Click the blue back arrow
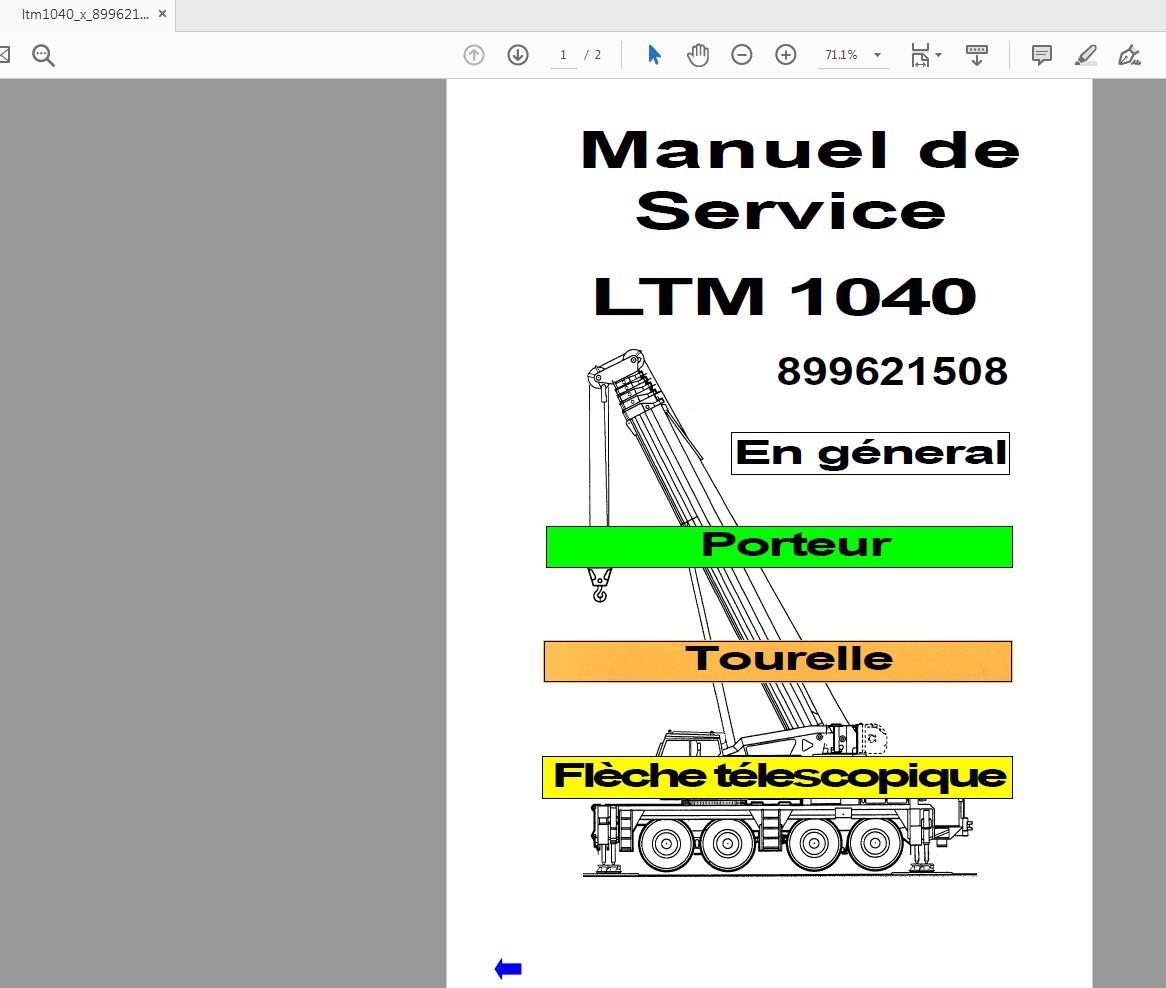 (x=509, y=969)
